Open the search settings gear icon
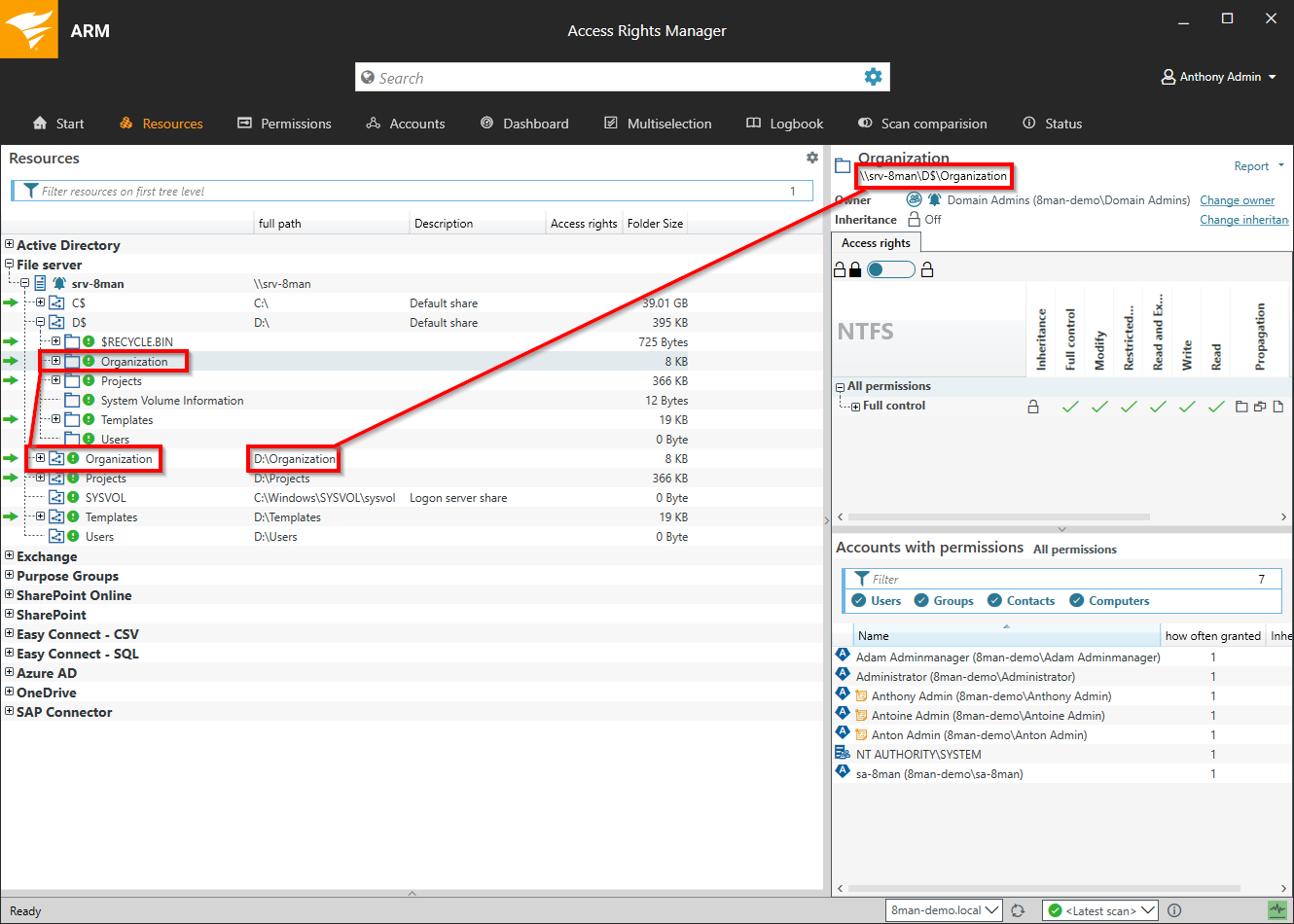Image resolution: width=1294 pixels, height=924 pixels. tap(873, 77)
